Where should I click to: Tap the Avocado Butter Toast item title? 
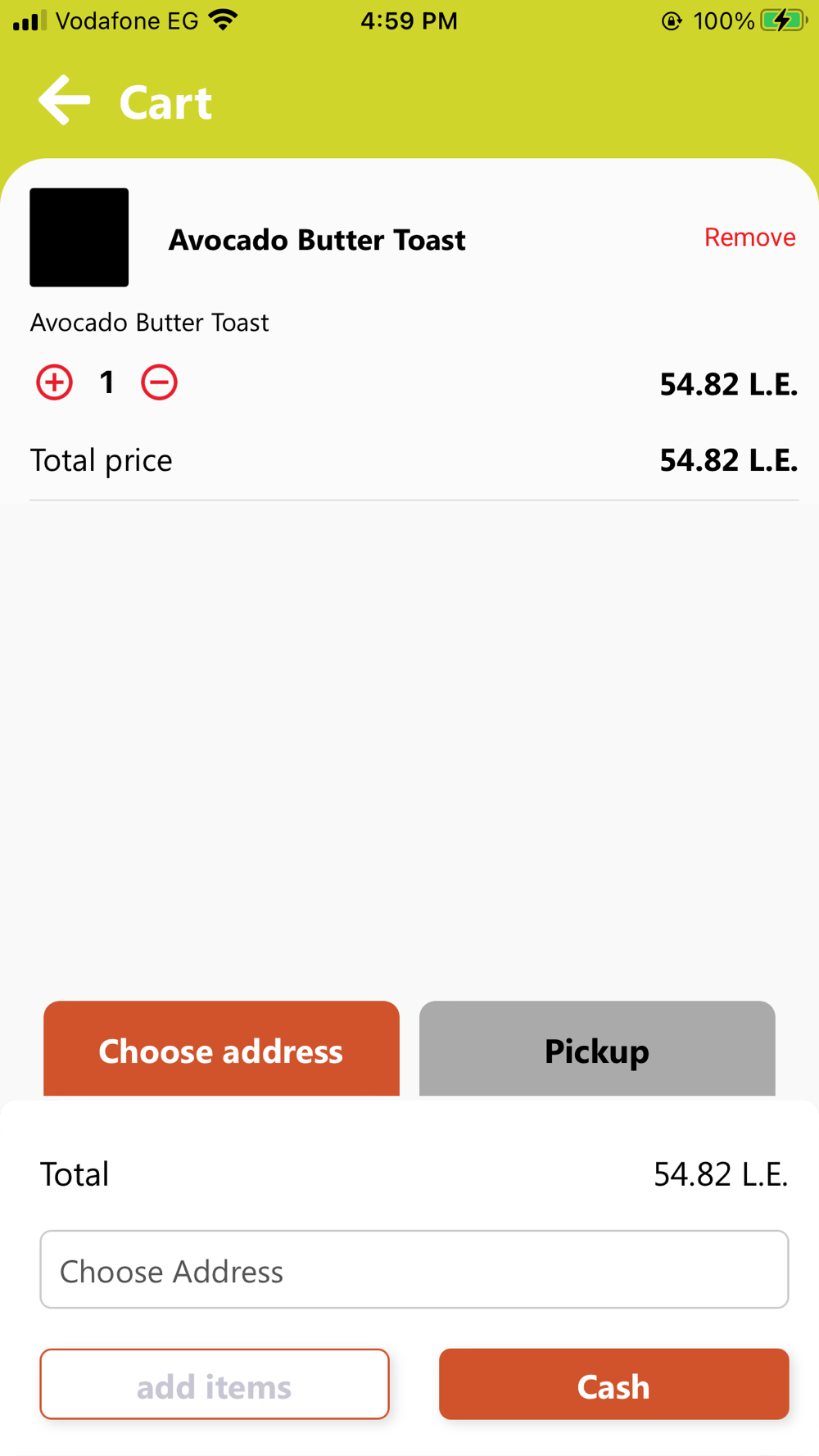(317, 240)
